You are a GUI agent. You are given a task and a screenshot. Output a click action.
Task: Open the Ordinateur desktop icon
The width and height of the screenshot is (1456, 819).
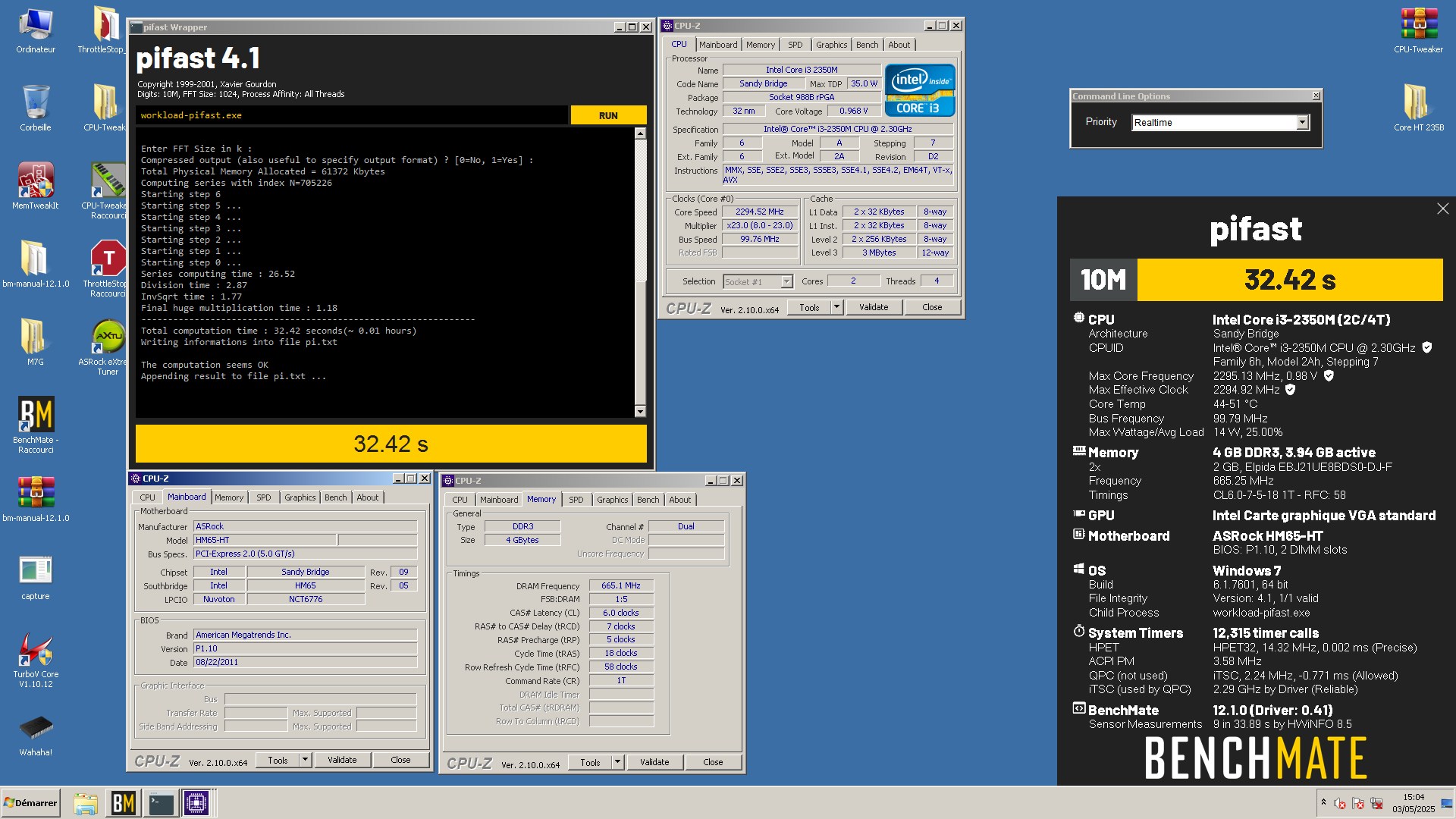pos(36,30)
